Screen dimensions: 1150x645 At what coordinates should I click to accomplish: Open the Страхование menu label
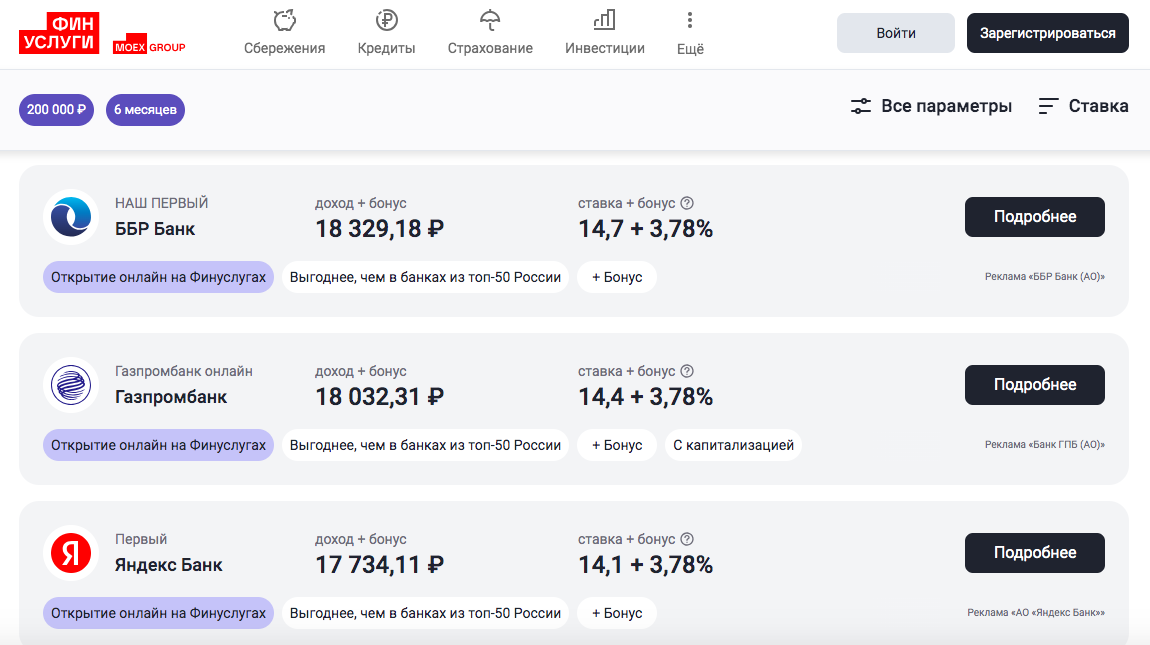pos(490,48)
